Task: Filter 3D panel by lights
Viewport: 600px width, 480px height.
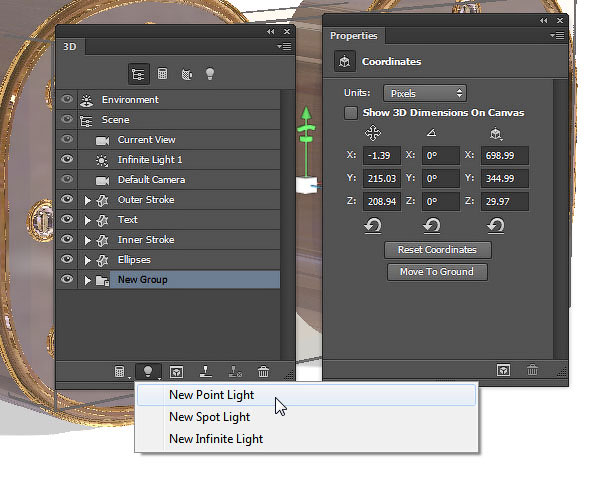Action: coord(210,74)
